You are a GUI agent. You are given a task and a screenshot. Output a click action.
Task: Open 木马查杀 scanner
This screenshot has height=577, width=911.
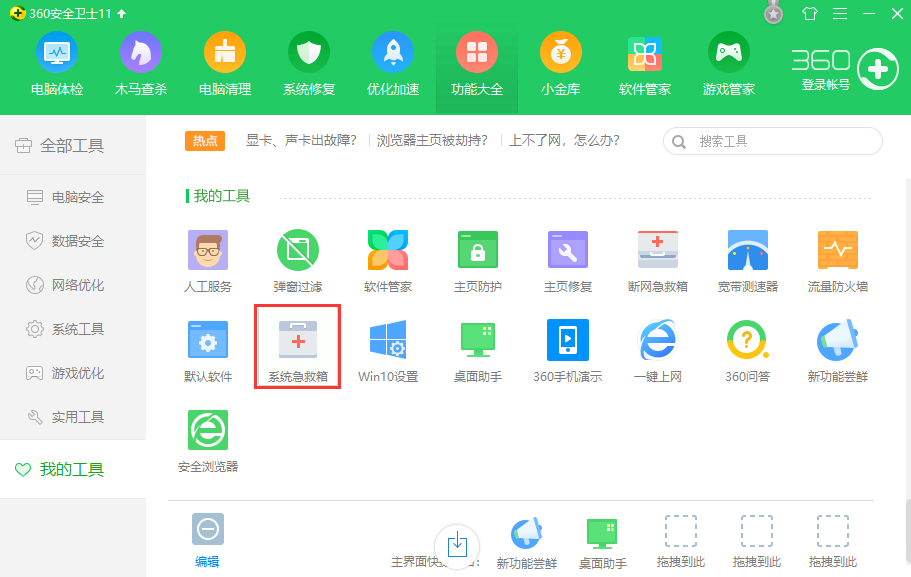click(141, 63)
